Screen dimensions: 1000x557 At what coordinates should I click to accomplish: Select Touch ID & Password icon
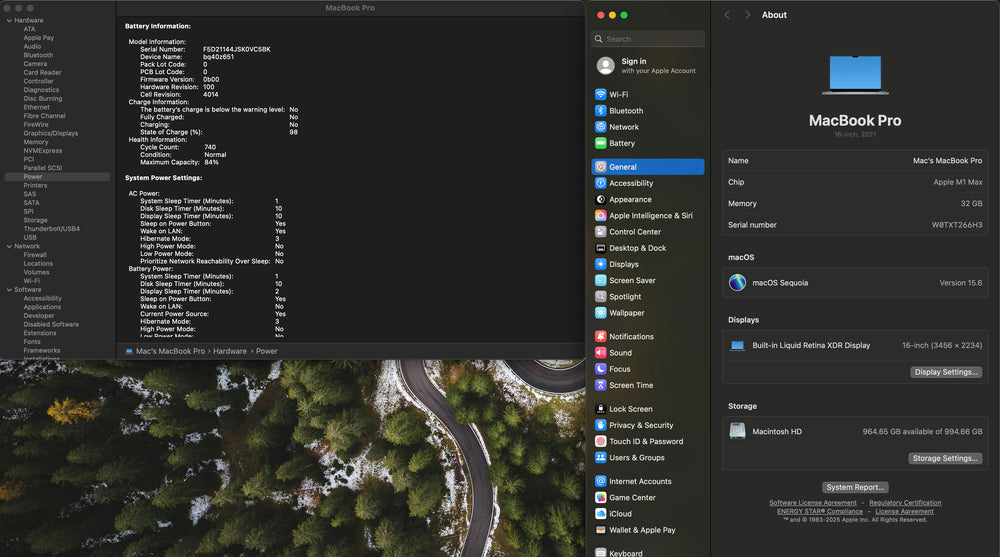(600, 441)
